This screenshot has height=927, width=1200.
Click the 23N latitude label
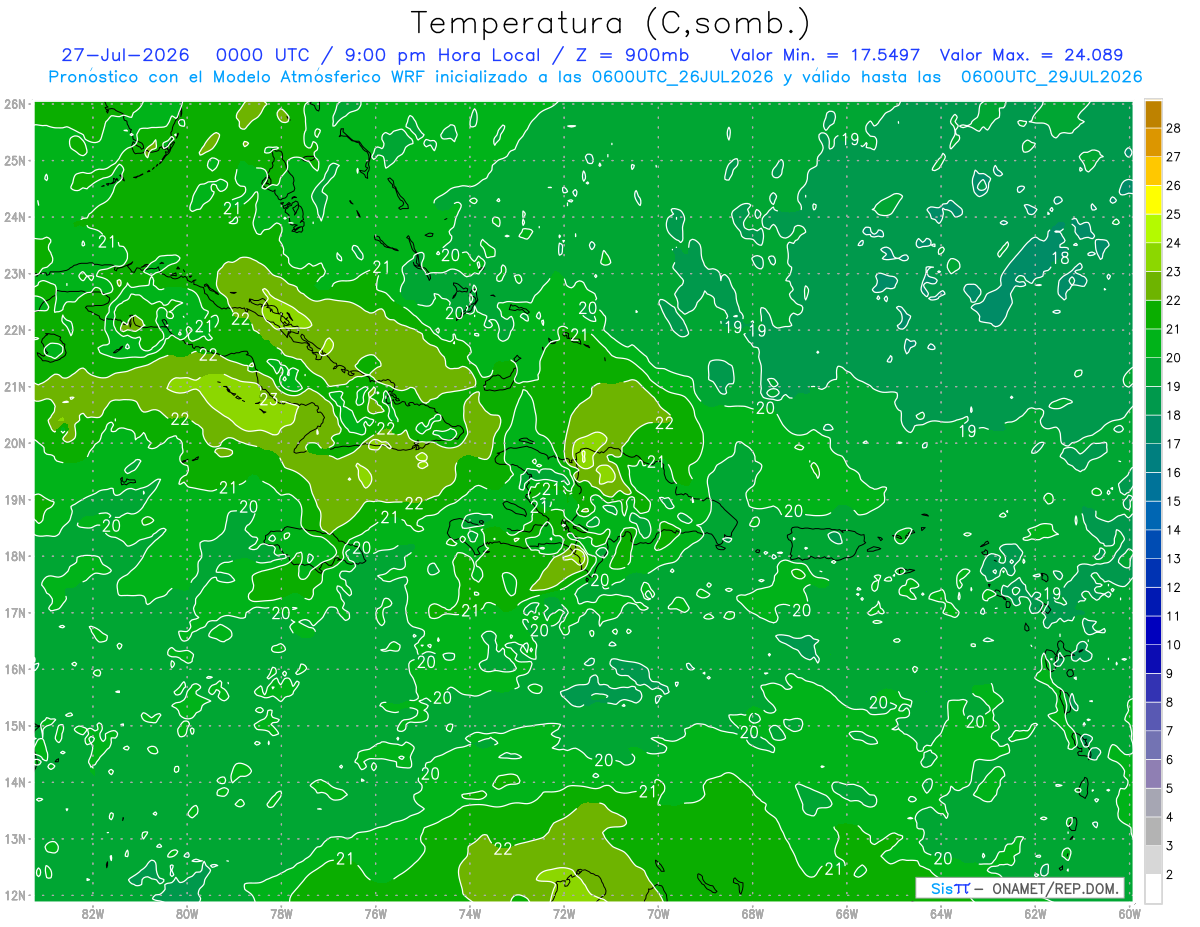15,273
